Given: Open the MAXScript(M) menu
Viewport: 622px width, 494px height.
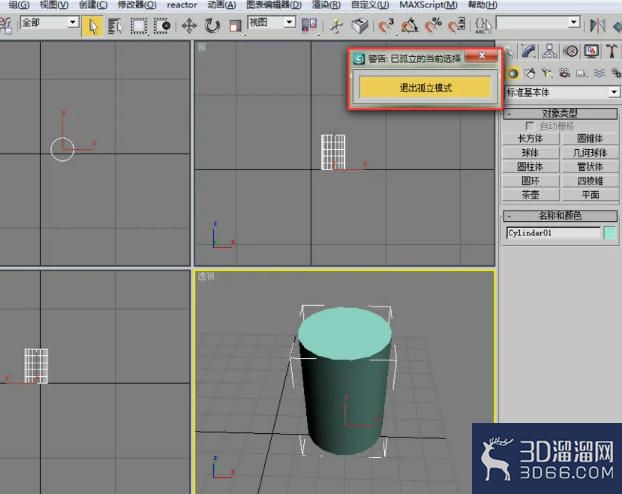Looking at the screenshot, I should 428,5.
